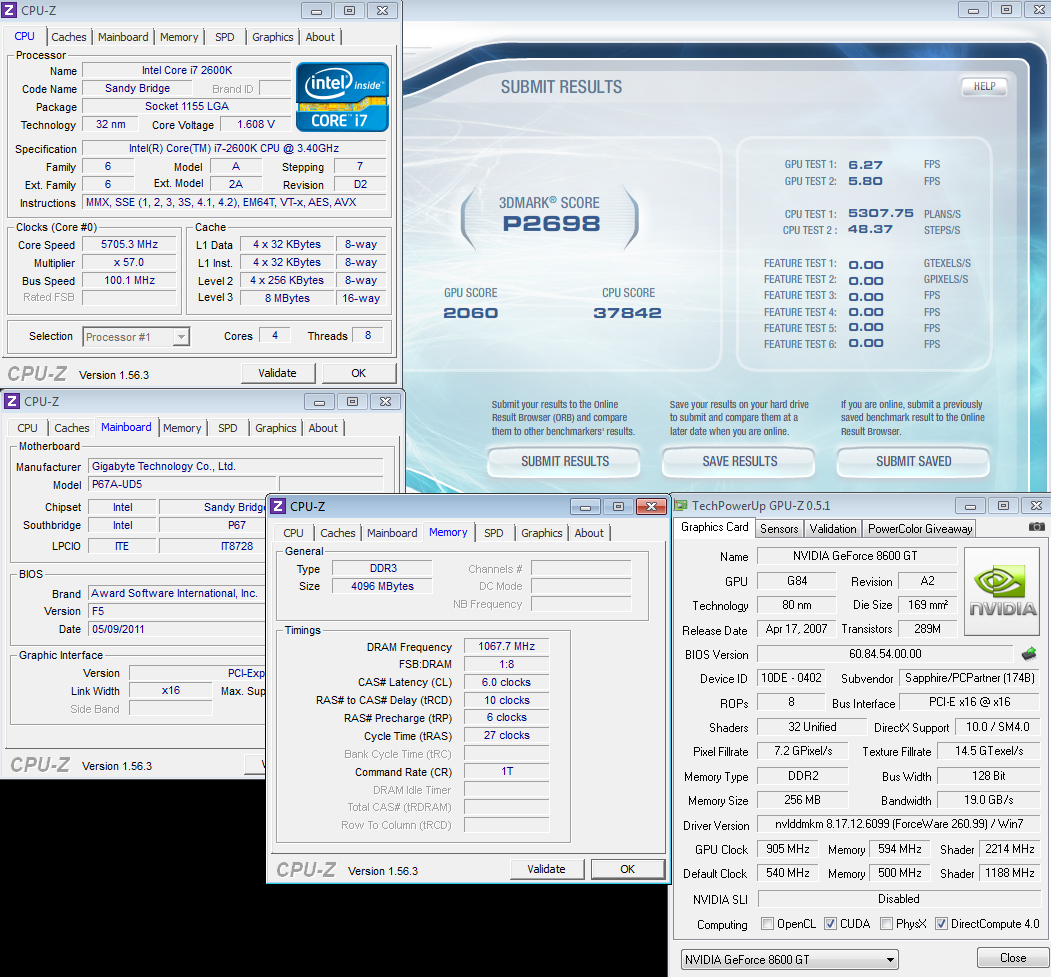Viewport: 1051px width, 977px height.
Task: Toggle the CUDA checkbox
Action: pos(830,923)
